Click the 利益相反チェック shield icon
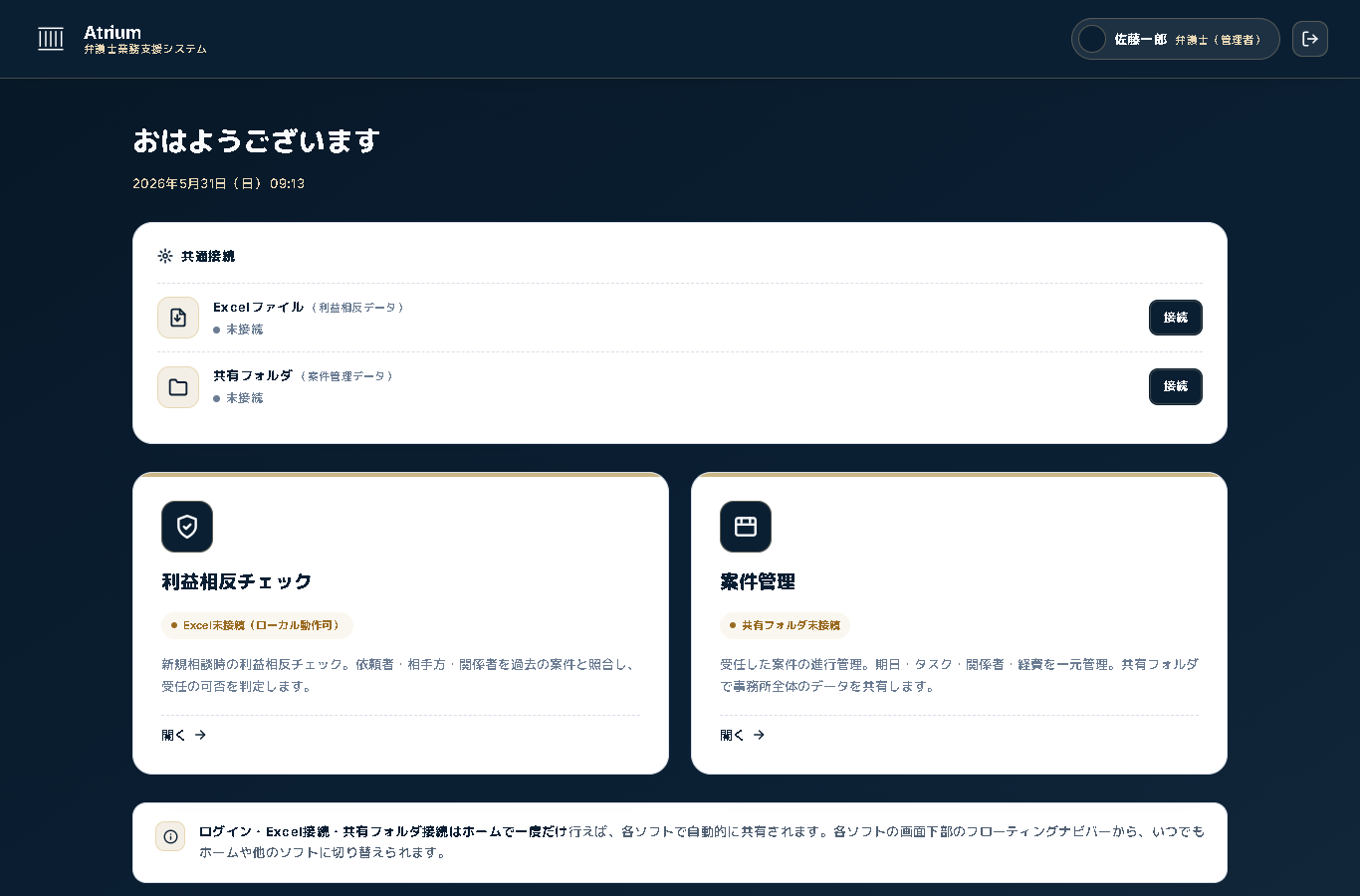 [x=187, y=527]
